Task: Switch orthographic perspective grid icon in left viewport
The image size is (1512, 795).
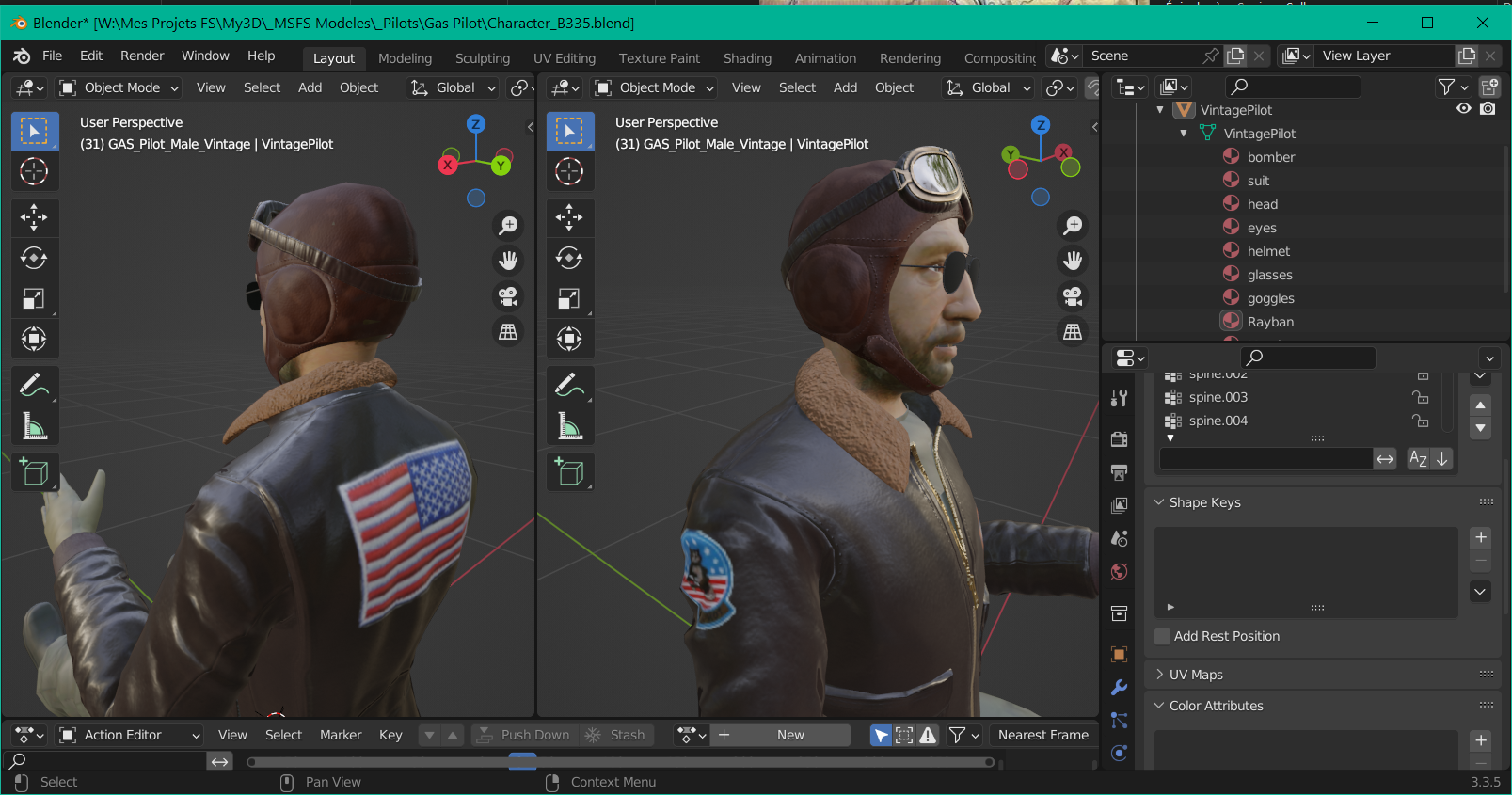Action: (x=508, y=332)
